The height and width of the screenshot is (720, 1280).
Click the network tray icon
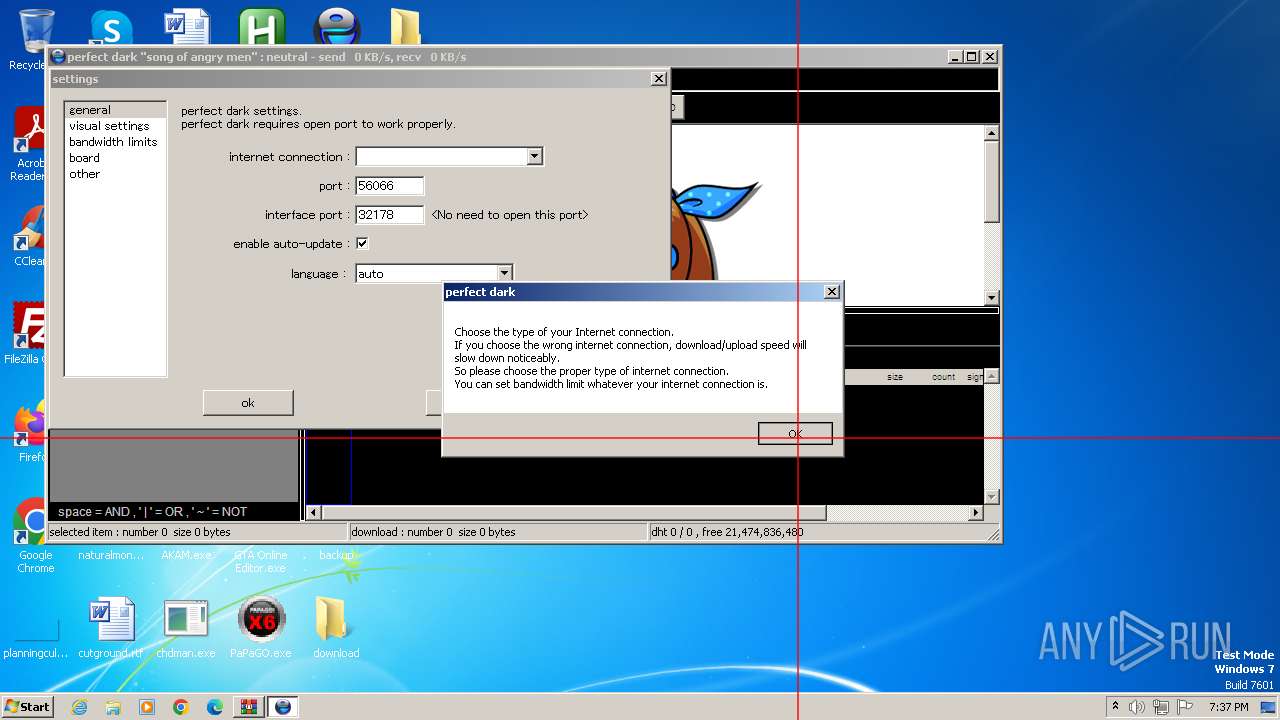coord(1161,707)
